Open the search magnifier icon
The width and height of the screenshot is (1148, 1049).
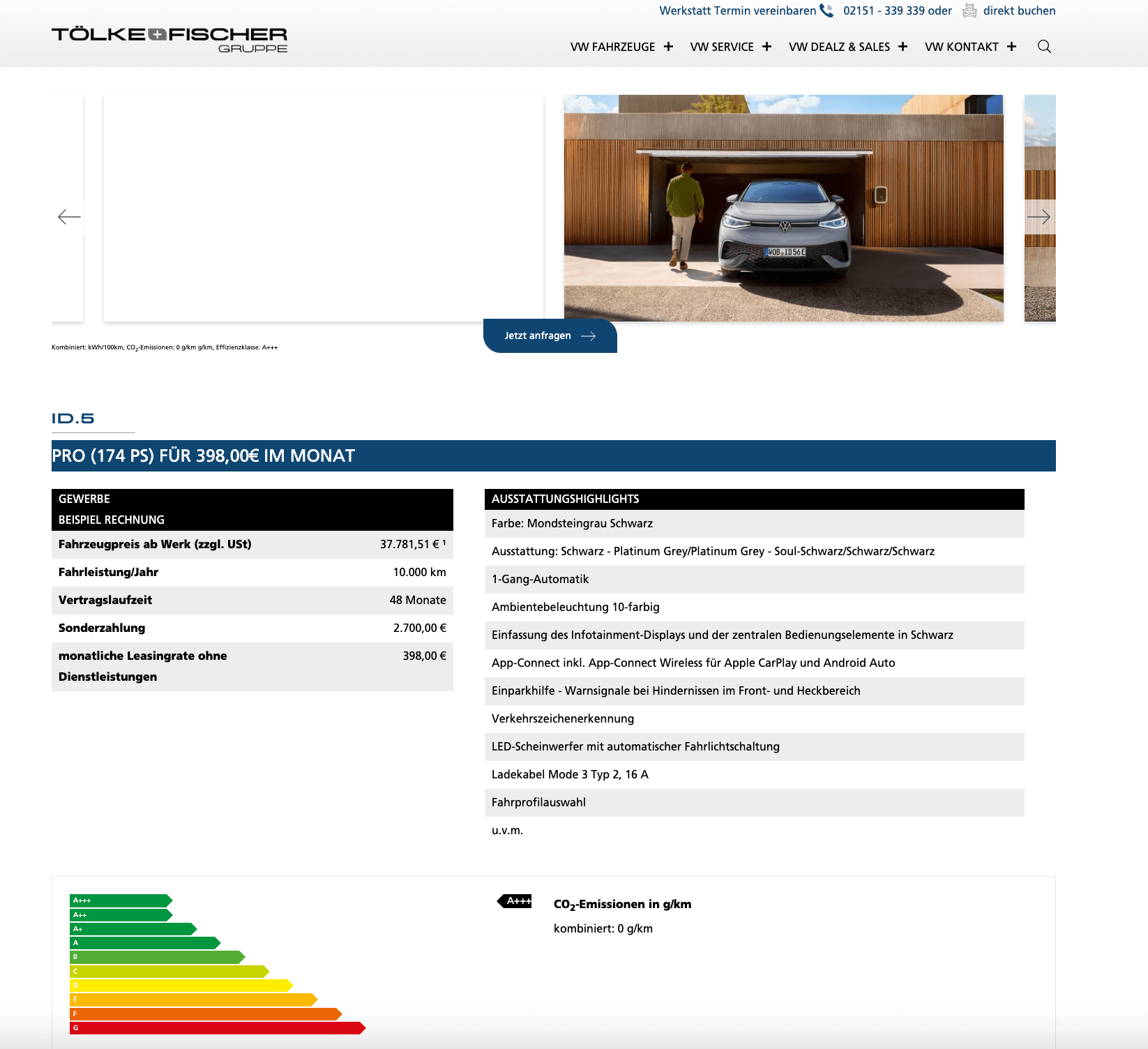[x=1044, y=47]
